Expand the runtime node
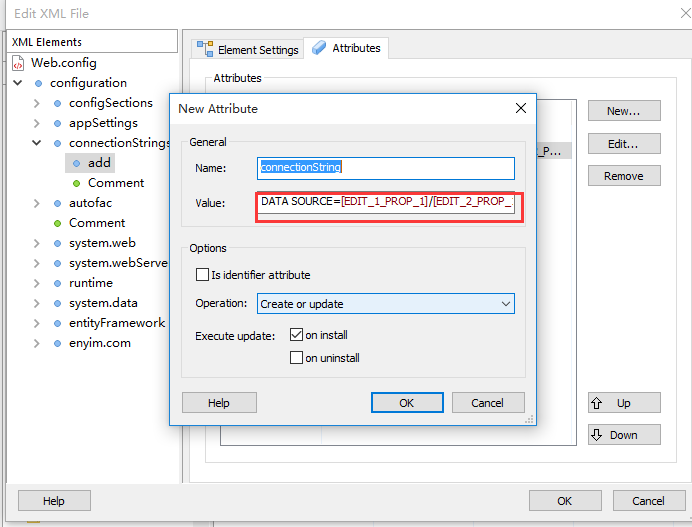This screenshot has height=527, width=692. pyautogui.click(x=37, y=283)
